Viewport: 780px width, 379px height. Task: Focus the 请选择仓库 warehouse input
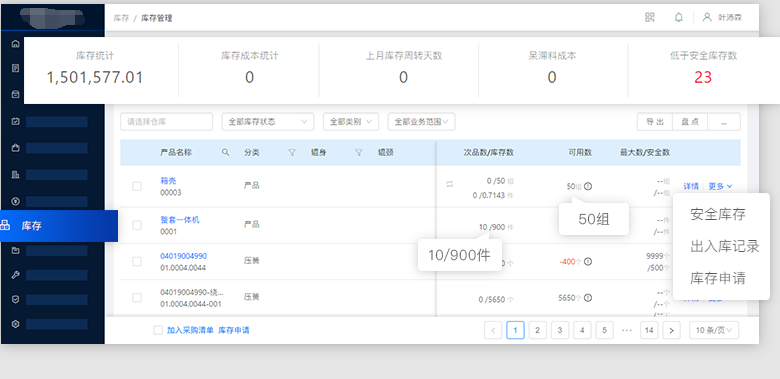(x=167, y=121)
